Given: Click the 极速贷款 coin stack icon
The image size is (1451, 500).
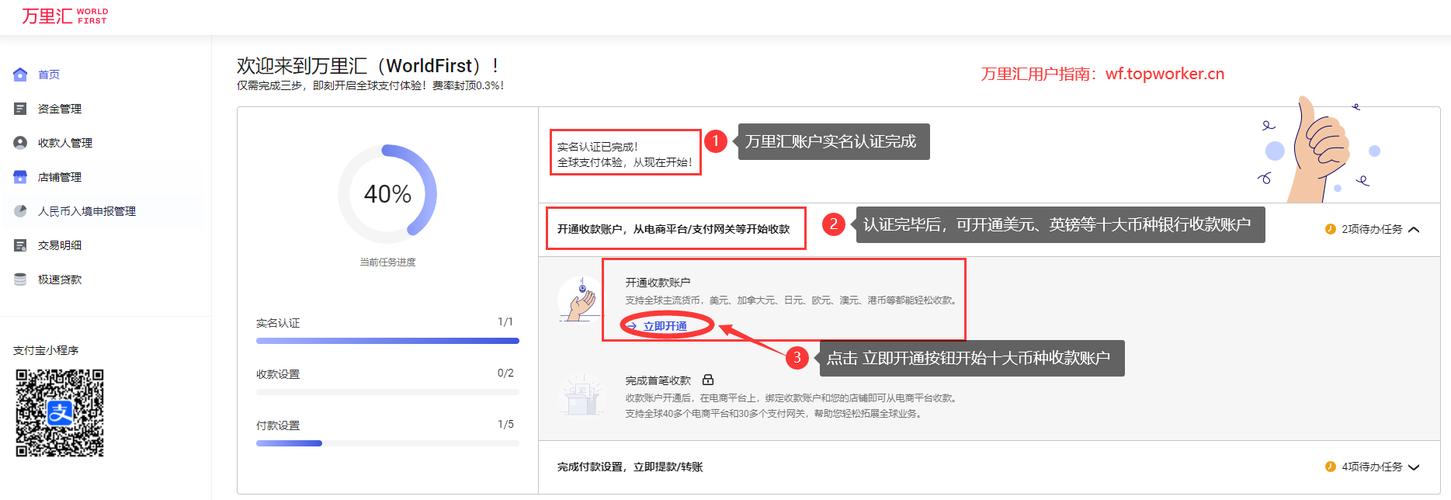Looking at the screenshot, I should tap(20, 279).
